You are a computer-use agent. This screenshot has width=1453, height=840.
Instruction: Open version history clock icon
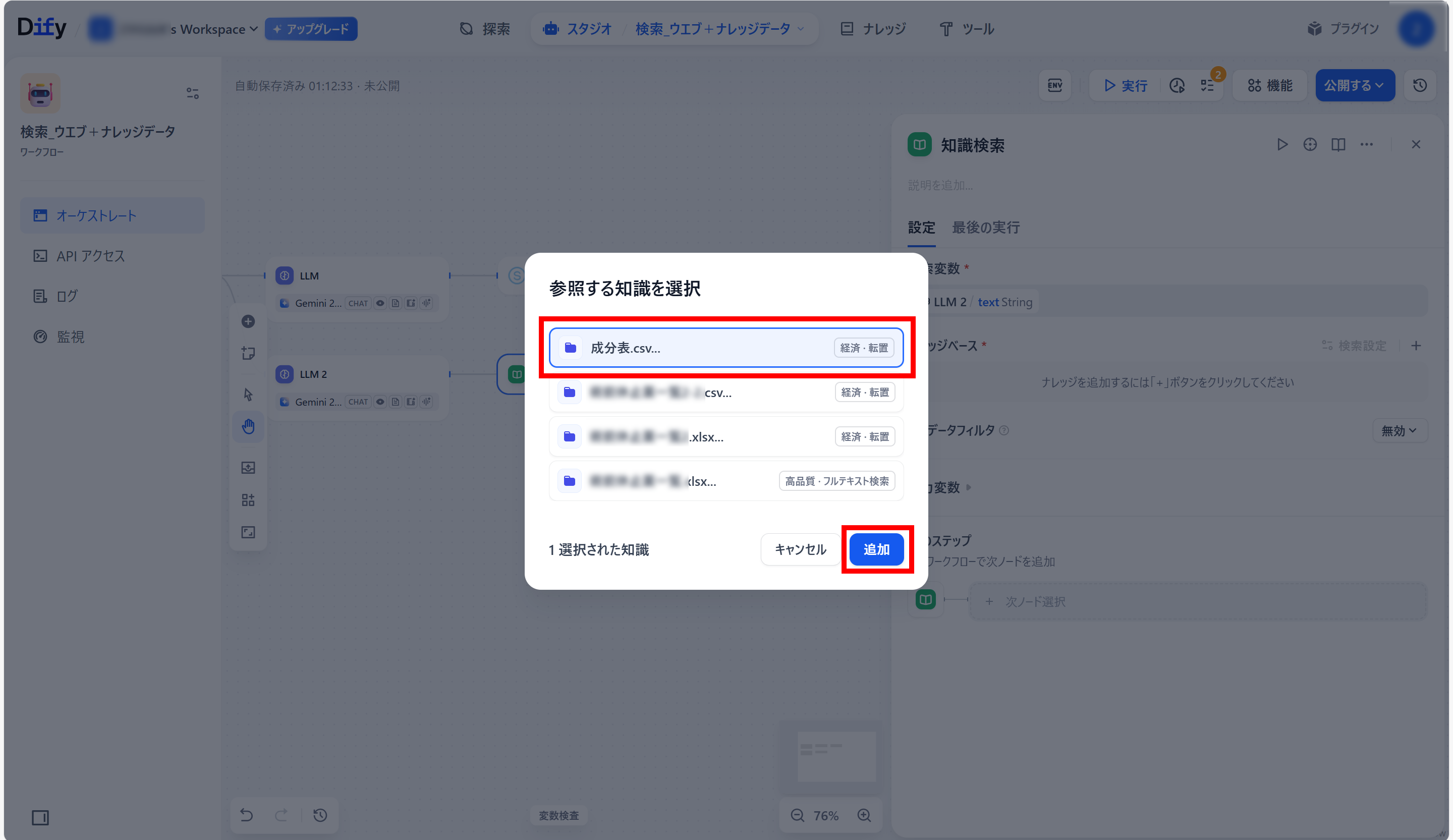[1420, 85]
